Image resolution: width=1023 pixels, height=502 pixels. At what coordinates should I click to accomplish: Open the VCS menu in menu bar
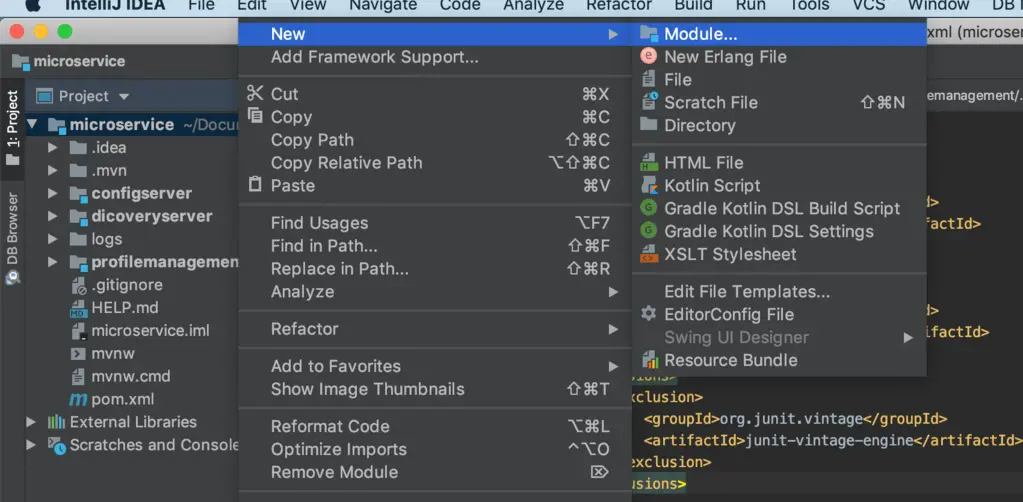click(x=868, y=5)
